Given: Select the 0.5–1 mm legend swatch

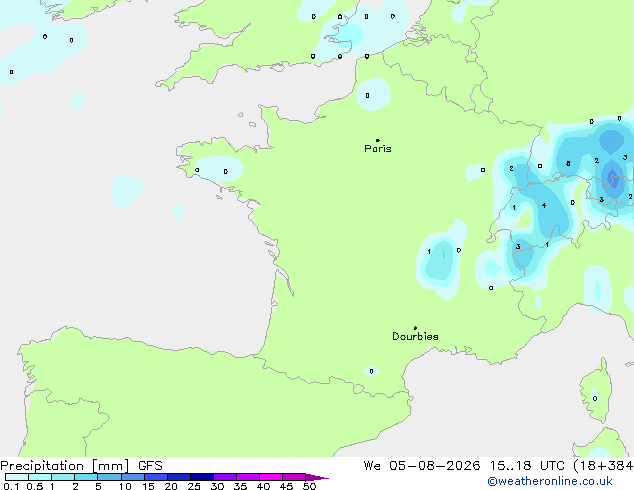Looking at the screenshot, I should point(40,477).
